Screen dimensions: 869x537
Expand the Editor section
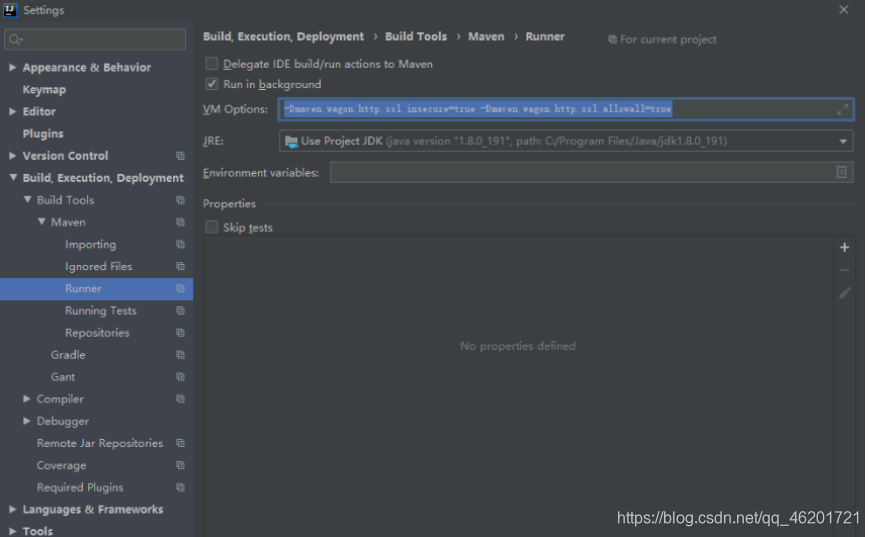12,111
